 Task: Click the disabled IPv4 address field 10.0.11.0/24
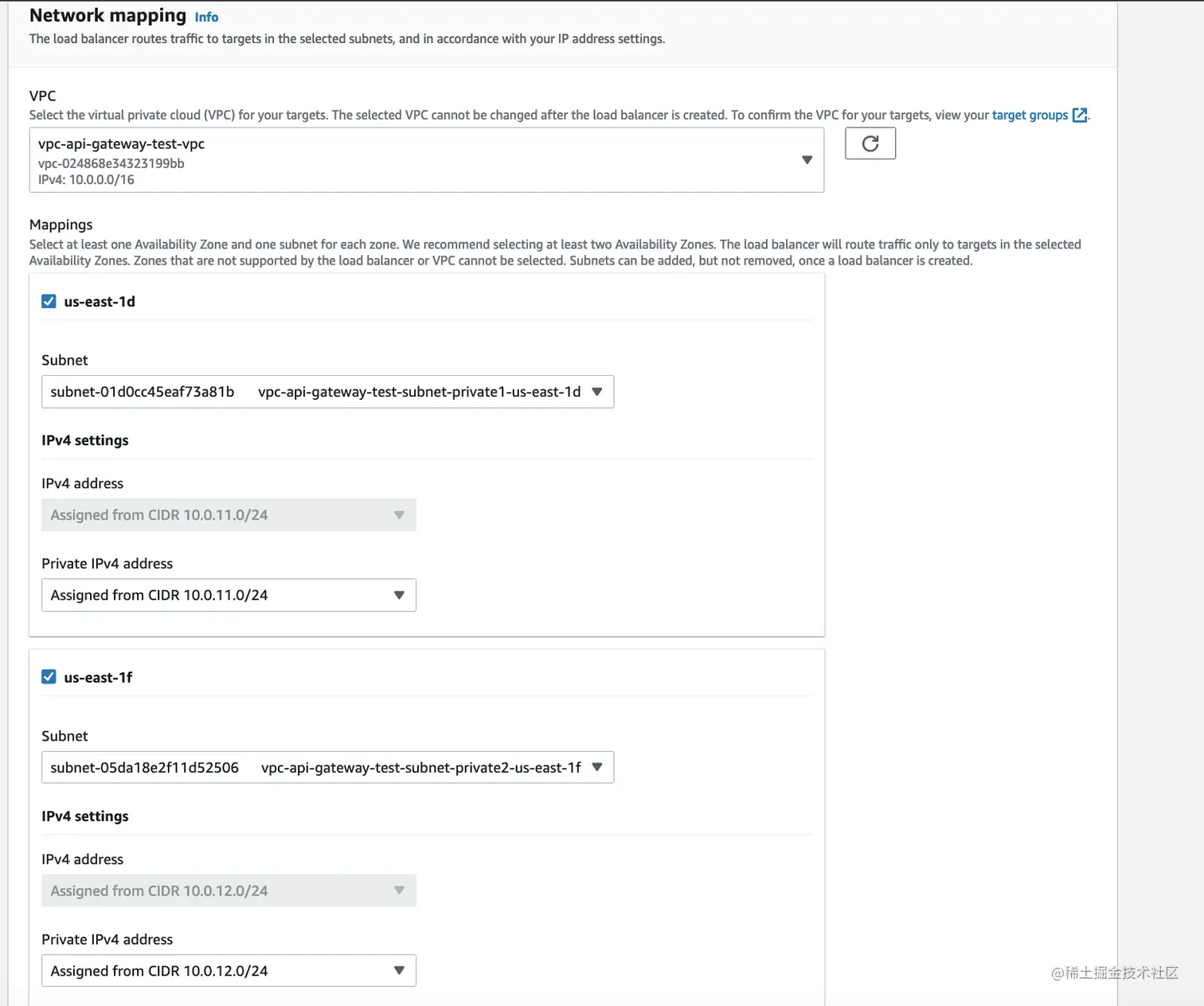[229, 515]
